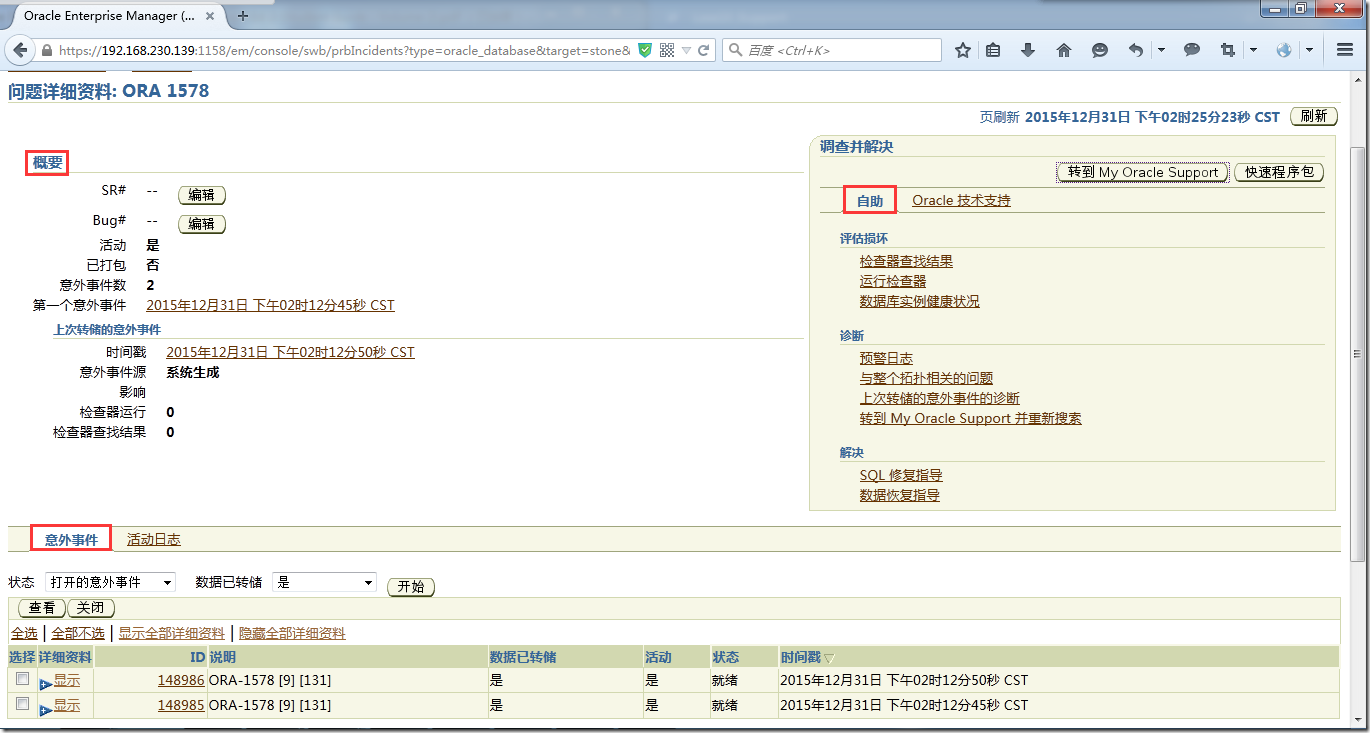Open the 与整个拓扑相关的问题 link

pos(926,378)
